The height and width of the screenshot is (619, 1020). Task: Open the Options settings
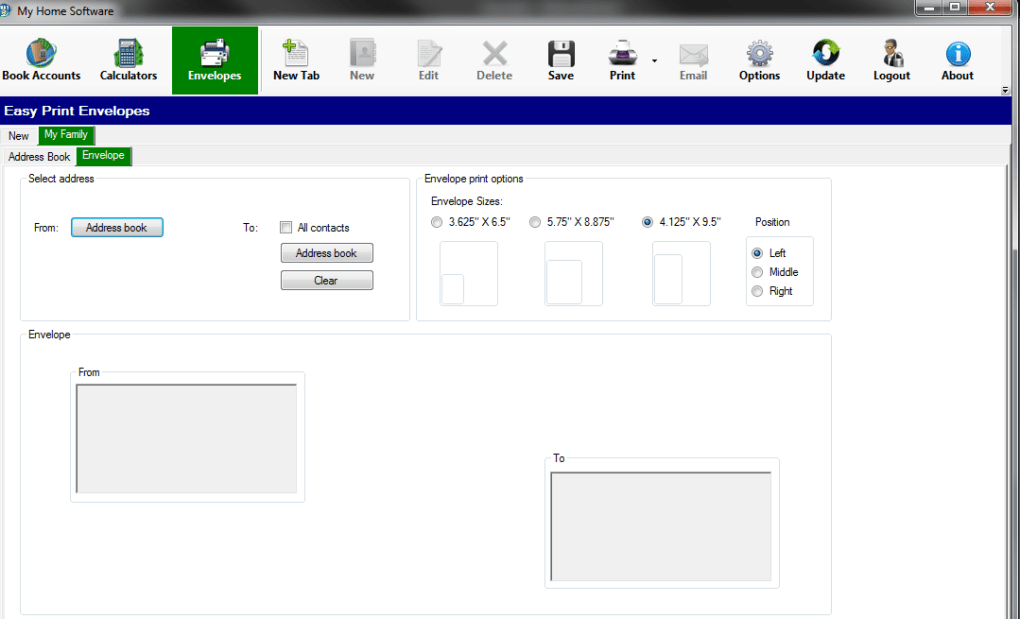758,60
